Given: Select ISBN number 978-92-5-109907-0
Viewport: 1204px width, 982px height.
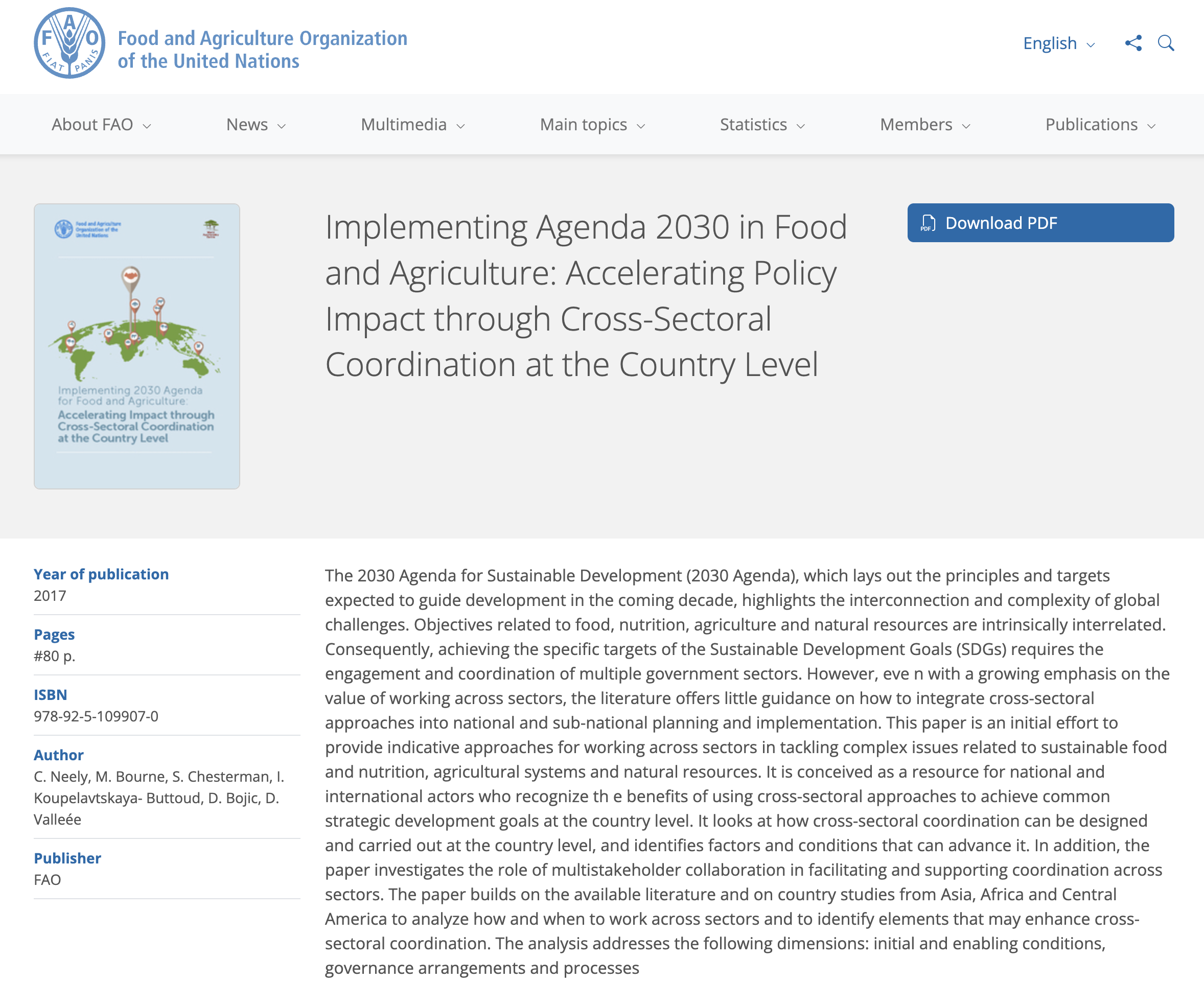Looking at the screenshot, I should click(96, 716).
